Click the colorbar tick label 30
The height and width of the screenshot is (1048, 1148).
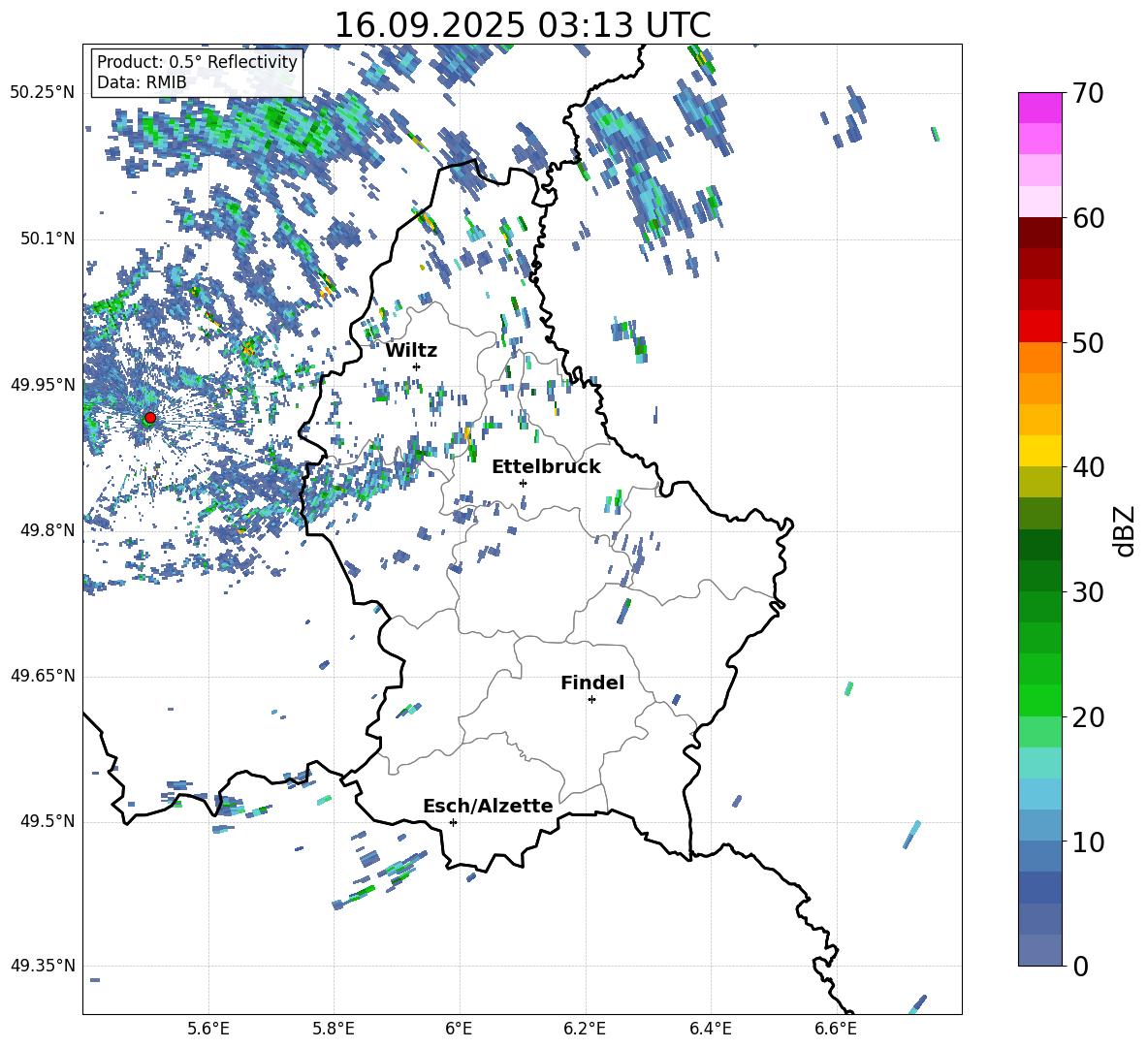tap(1088, 592)
